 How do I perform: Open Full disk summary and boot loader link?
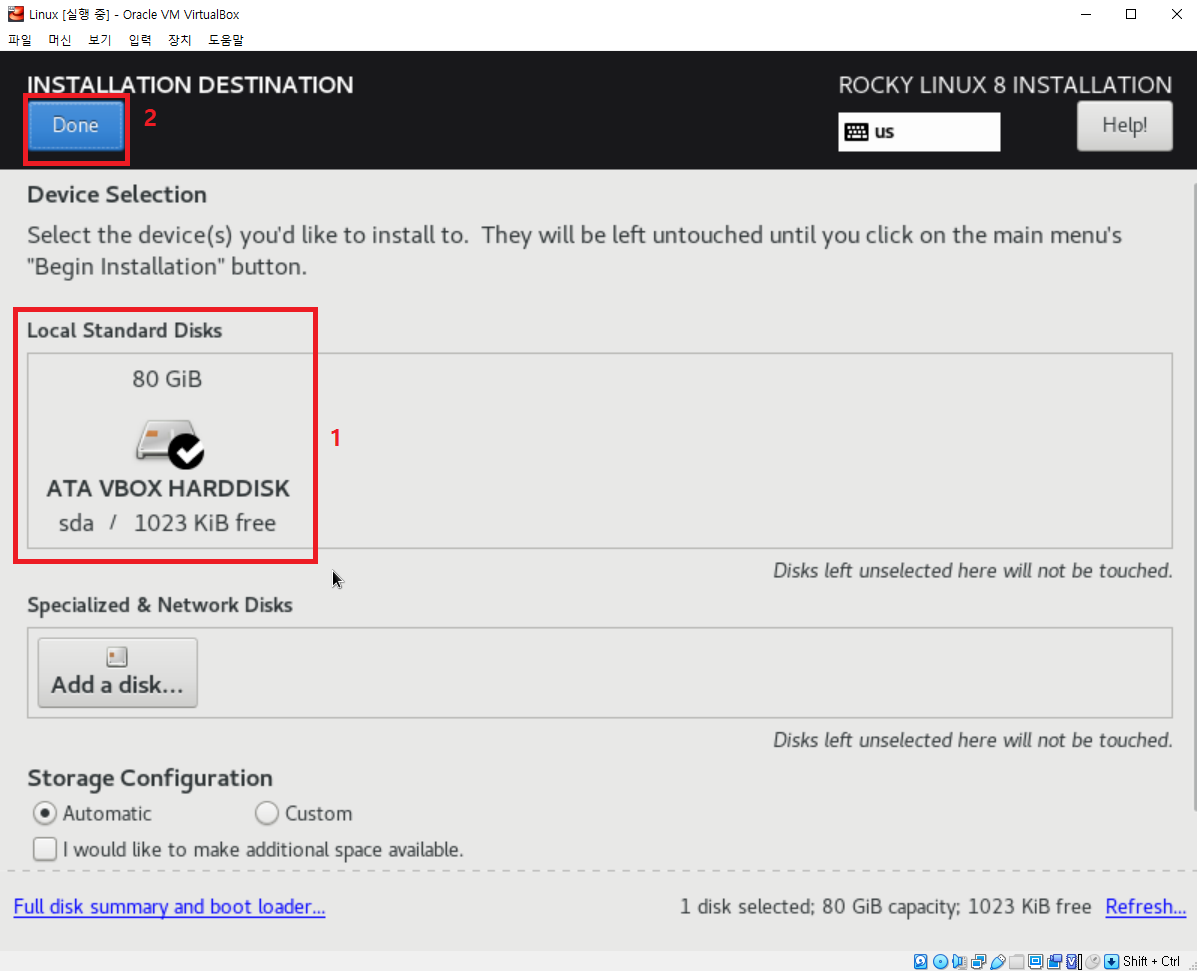coord(169,907)
